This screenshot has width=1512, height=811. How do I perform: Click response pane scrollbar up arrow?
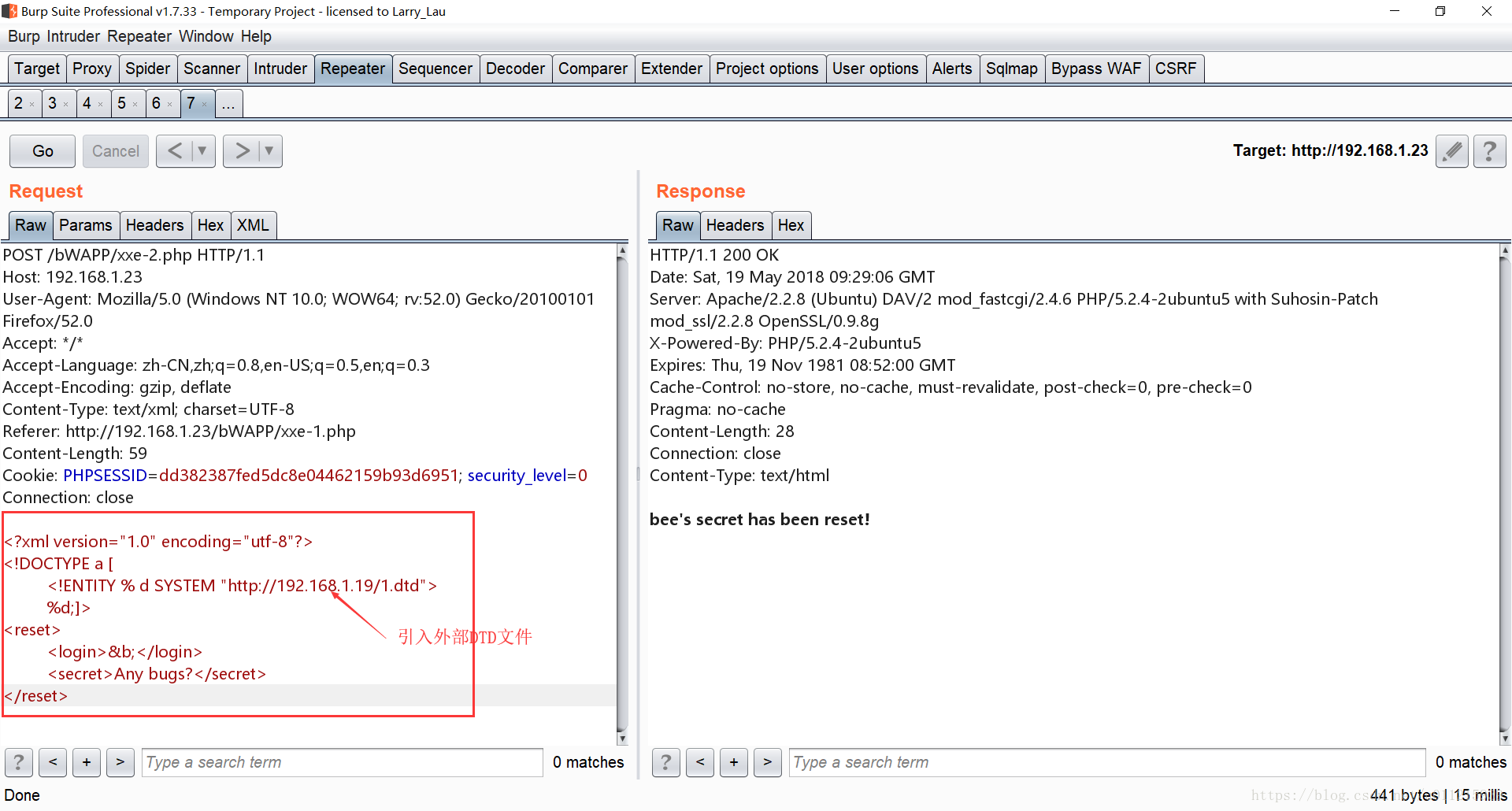click(1505, 250)
